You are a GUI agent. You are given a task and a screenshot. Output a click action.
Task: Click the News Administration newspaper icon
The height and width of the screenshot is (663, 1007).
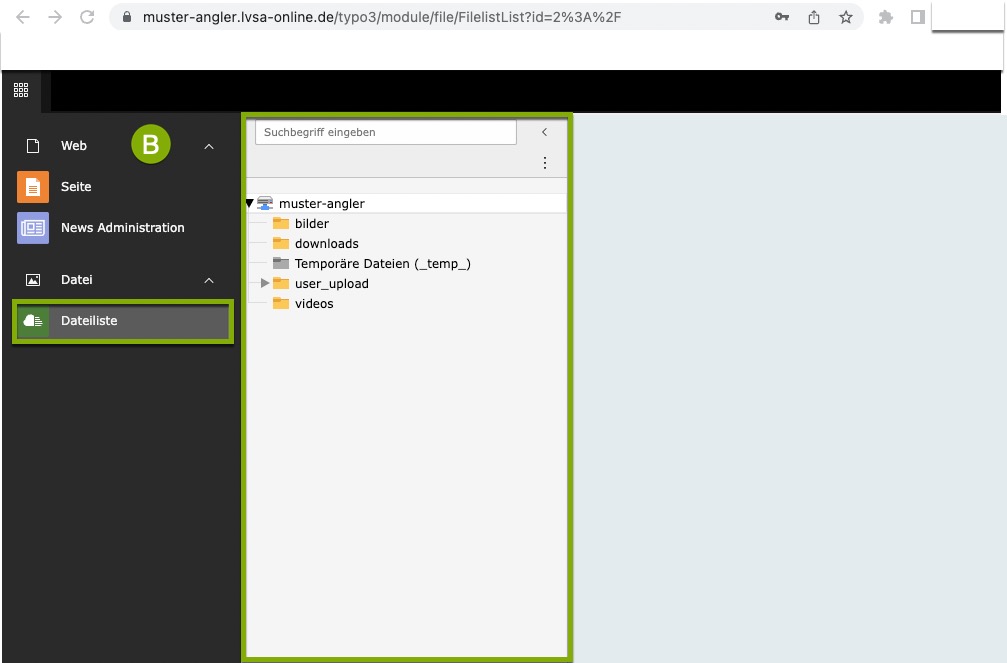(33, 228)
